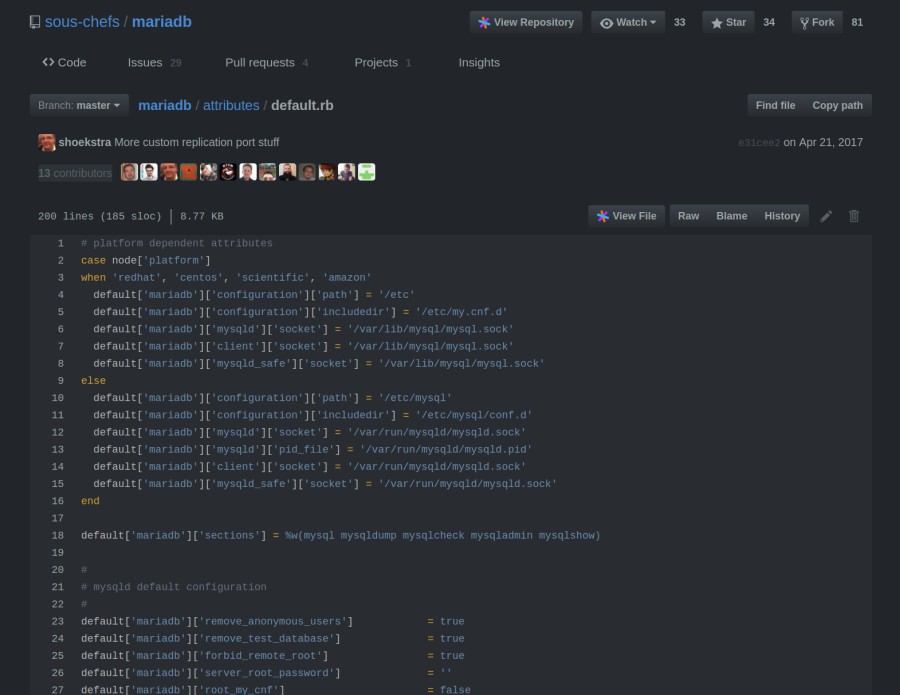Click line number 9 beside else
The height and width of the screenshot is (695, 900).
click(x=60, y=381)
